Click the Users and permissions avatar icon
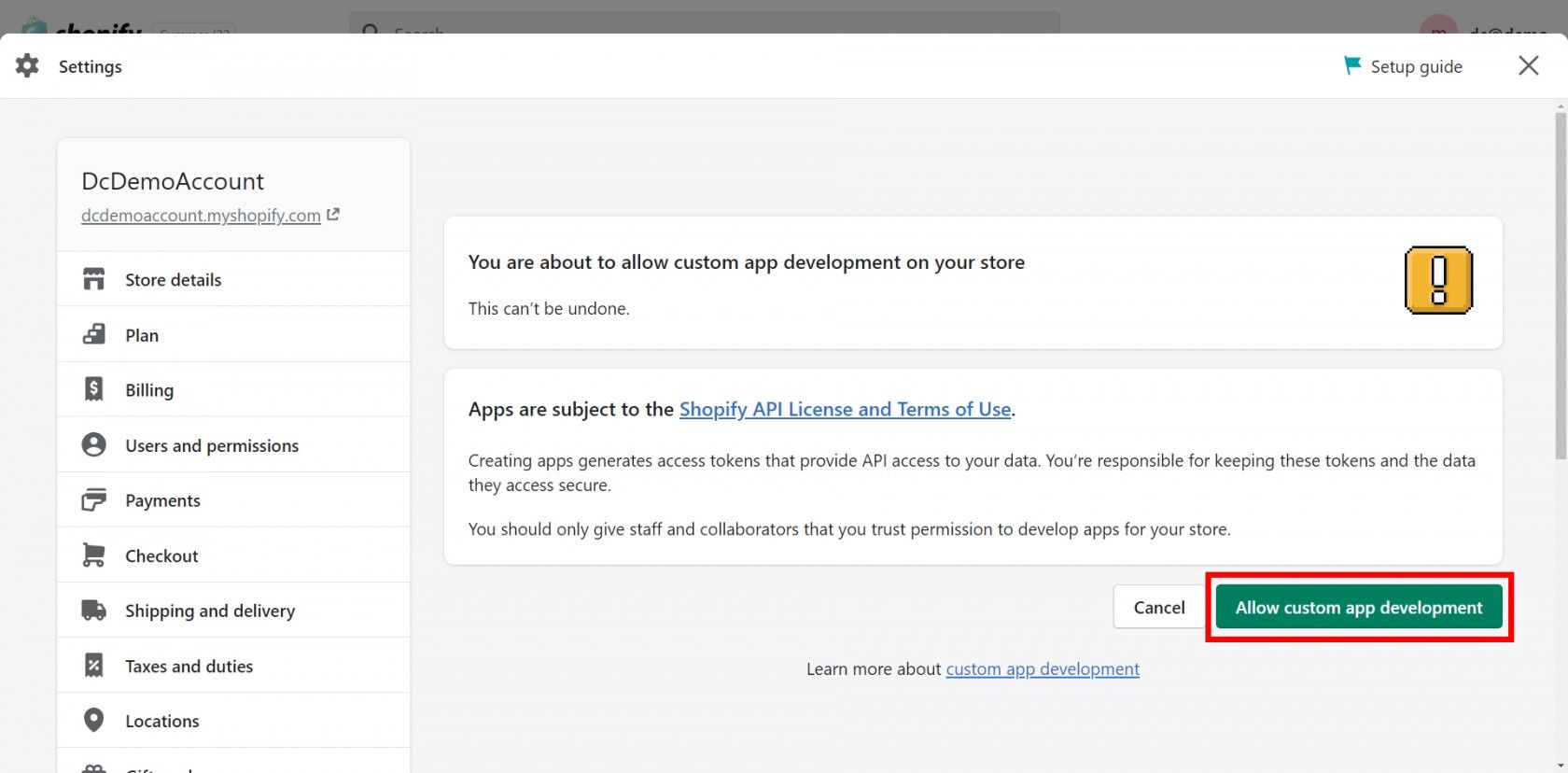This screenshot has width=1568, height=773. pyautogui.click(x=93, y=445)
